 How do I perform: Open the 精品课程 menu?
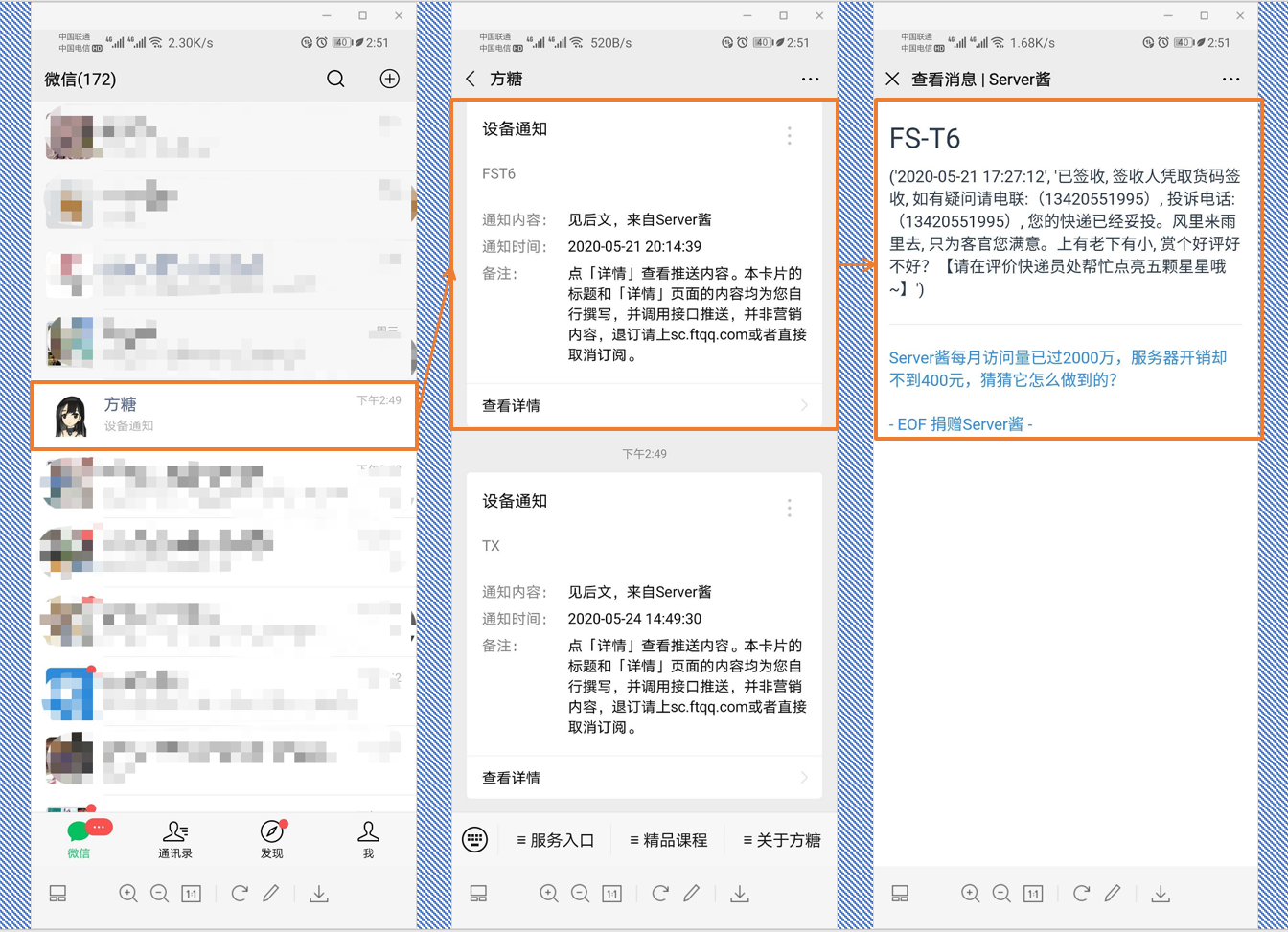pos(668,840)
